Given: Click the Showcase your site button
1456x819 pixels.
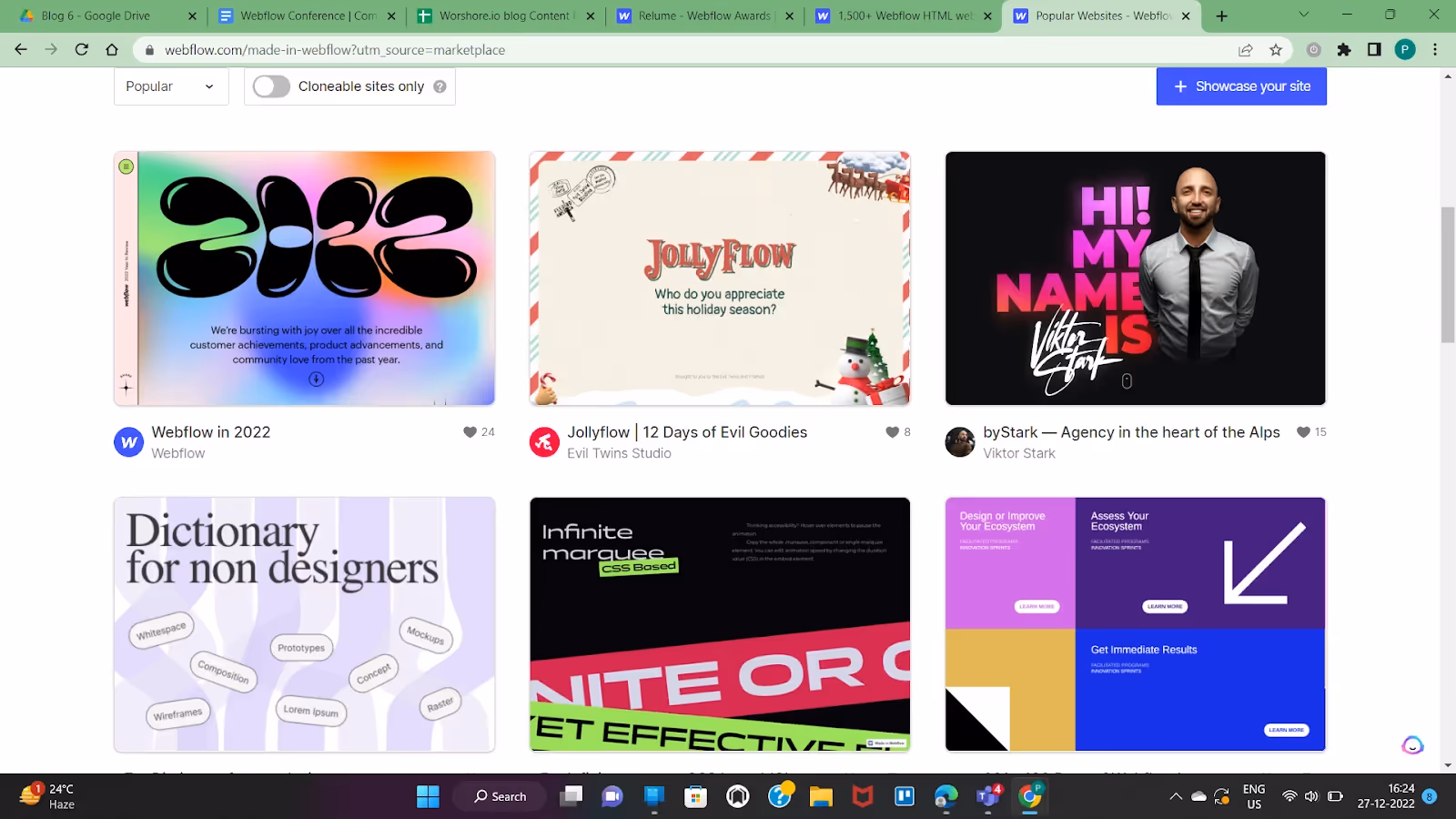Looking at the screenshot, I should (1241, 86).
